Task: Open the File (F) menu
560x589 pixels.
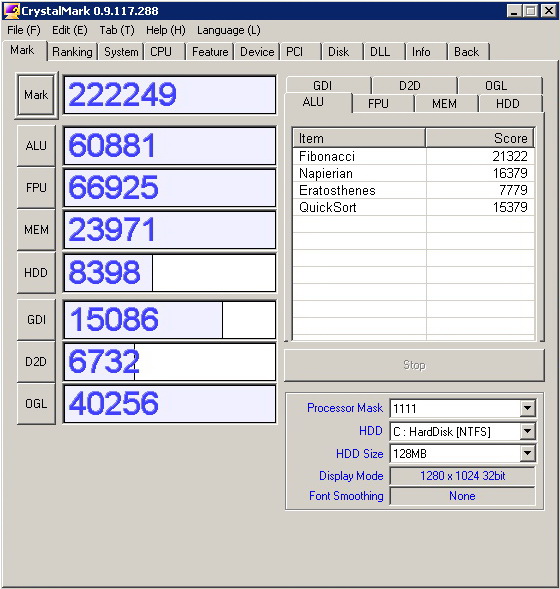Action: click(x=24, y=30)
